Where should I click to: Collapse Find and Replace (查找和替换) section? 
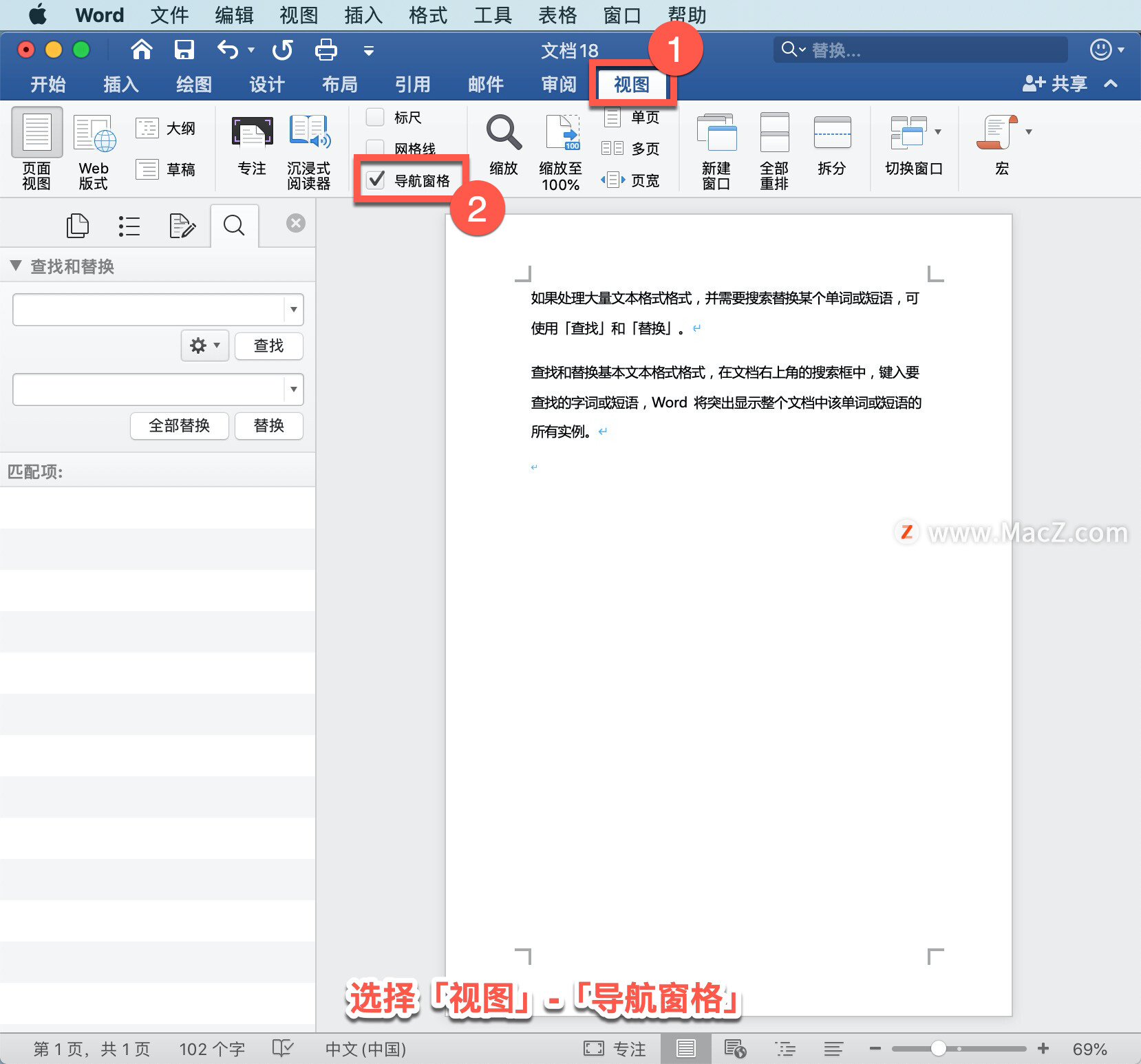(x=16, y=266)
